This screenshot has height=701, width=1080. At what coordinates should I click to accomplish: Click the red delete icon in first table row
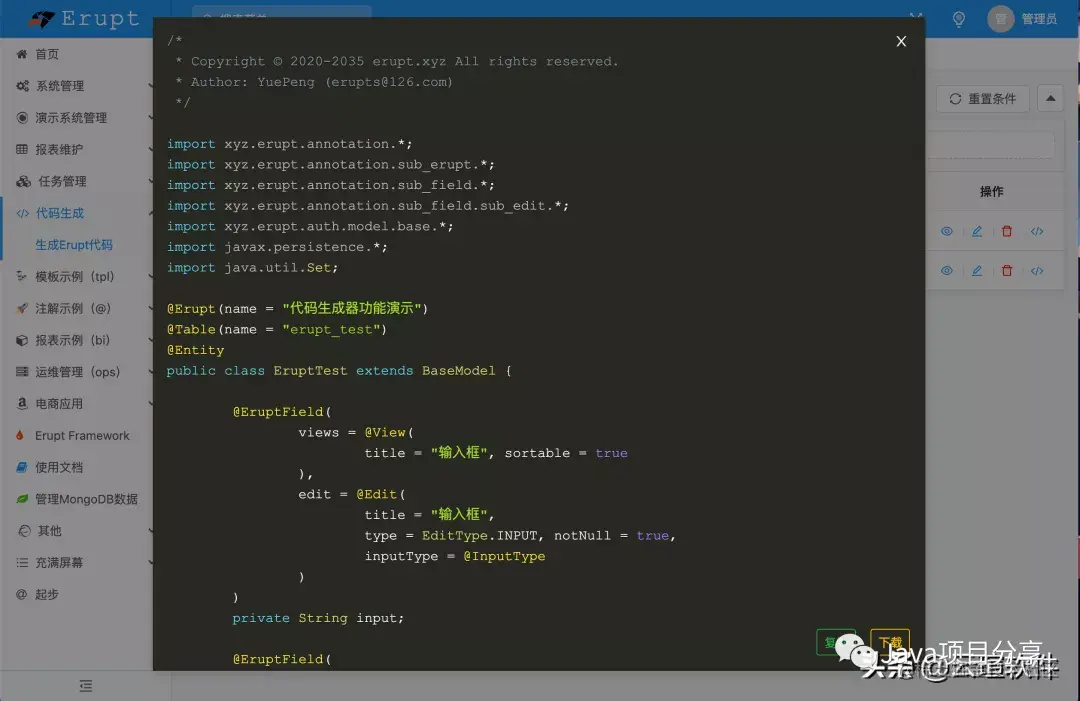(1007, 231)
